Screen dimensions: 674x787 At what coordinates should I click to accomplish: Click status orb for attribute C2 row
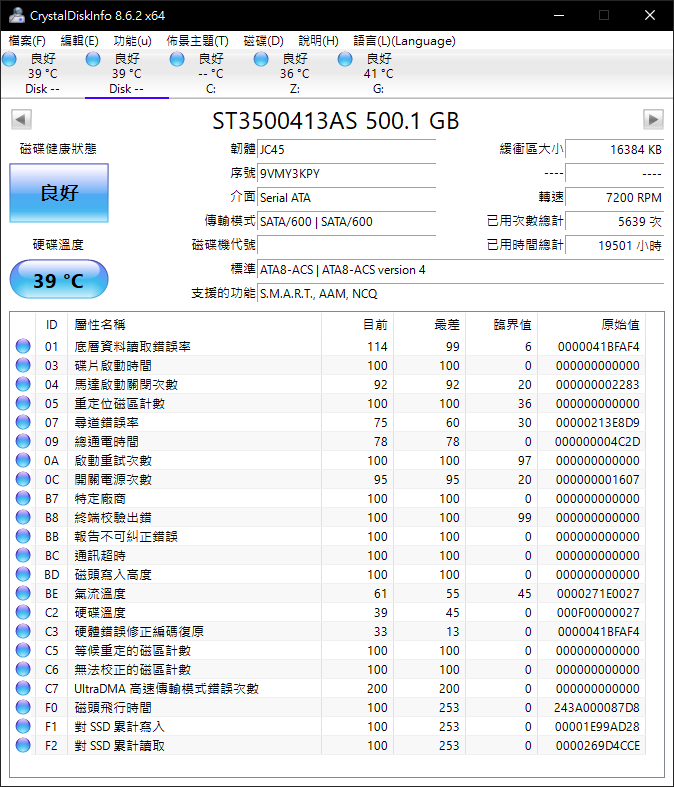[23, 612]
